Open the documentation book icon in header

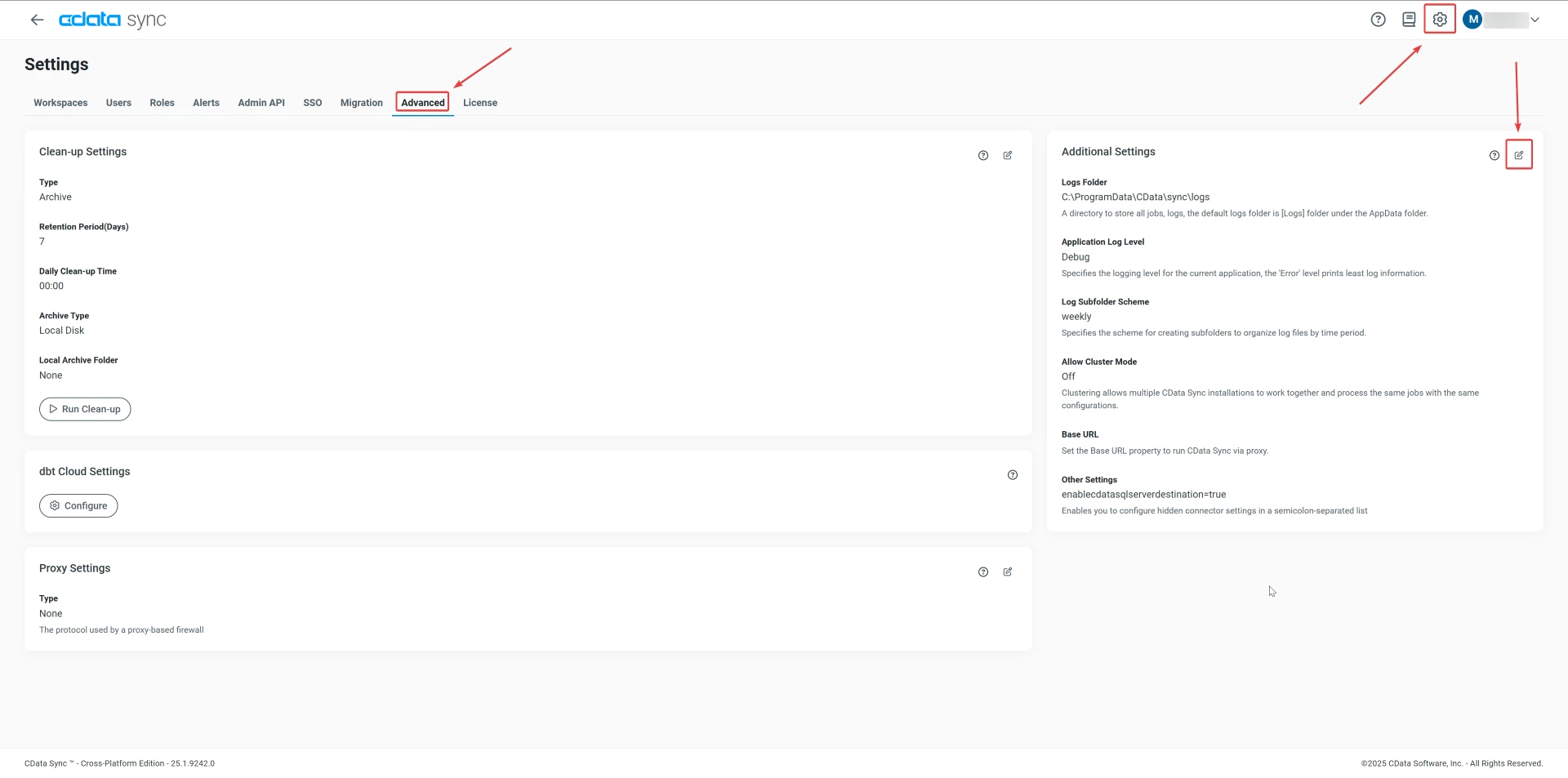(1409, 20)
